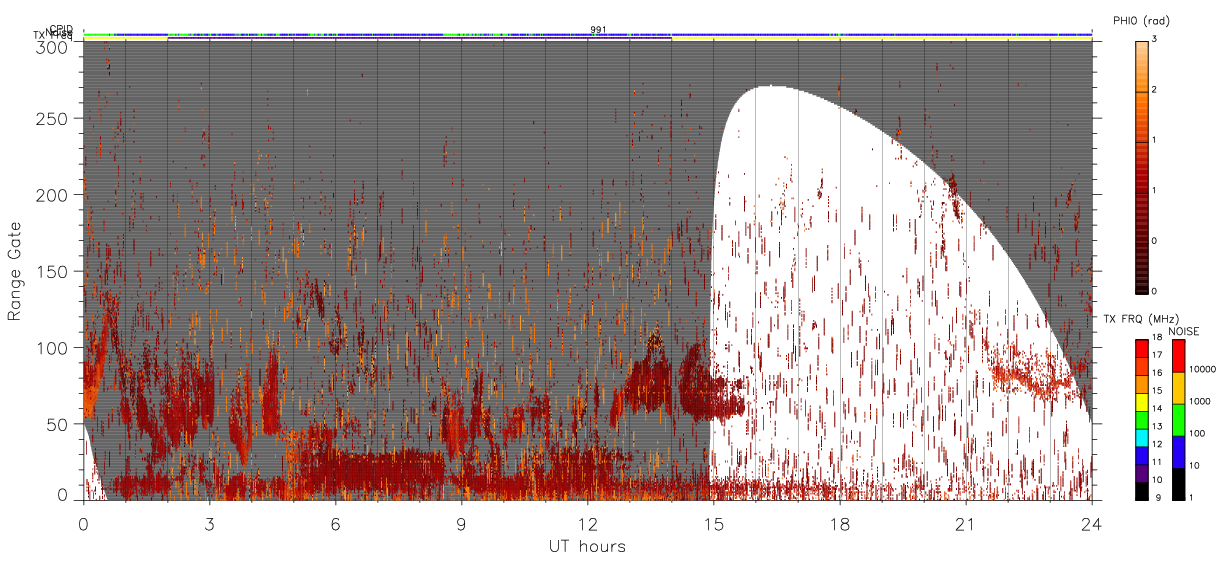This screenshot has height=567, width=1228.
Task: Click x-axis tick label '15'
Action: [x=713, y=523]
